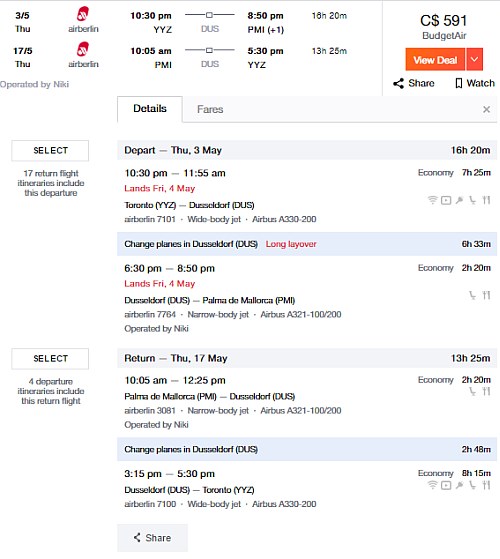This screenshot has height=559, width=500.
Task: Click the C$ 591 price
Action: pyautogui.click(x=443, y=21)
